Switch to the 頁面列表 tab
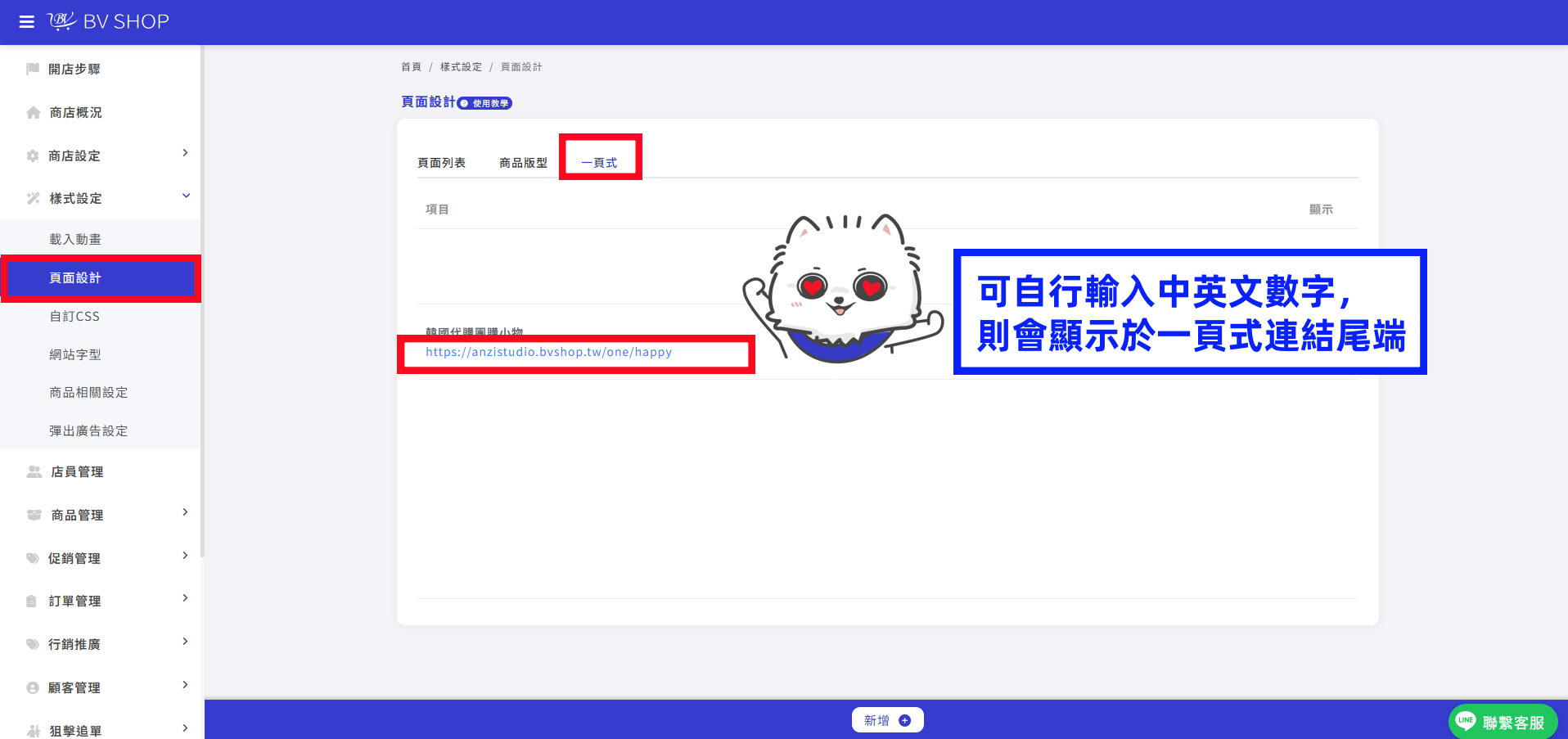 point(442,163)
